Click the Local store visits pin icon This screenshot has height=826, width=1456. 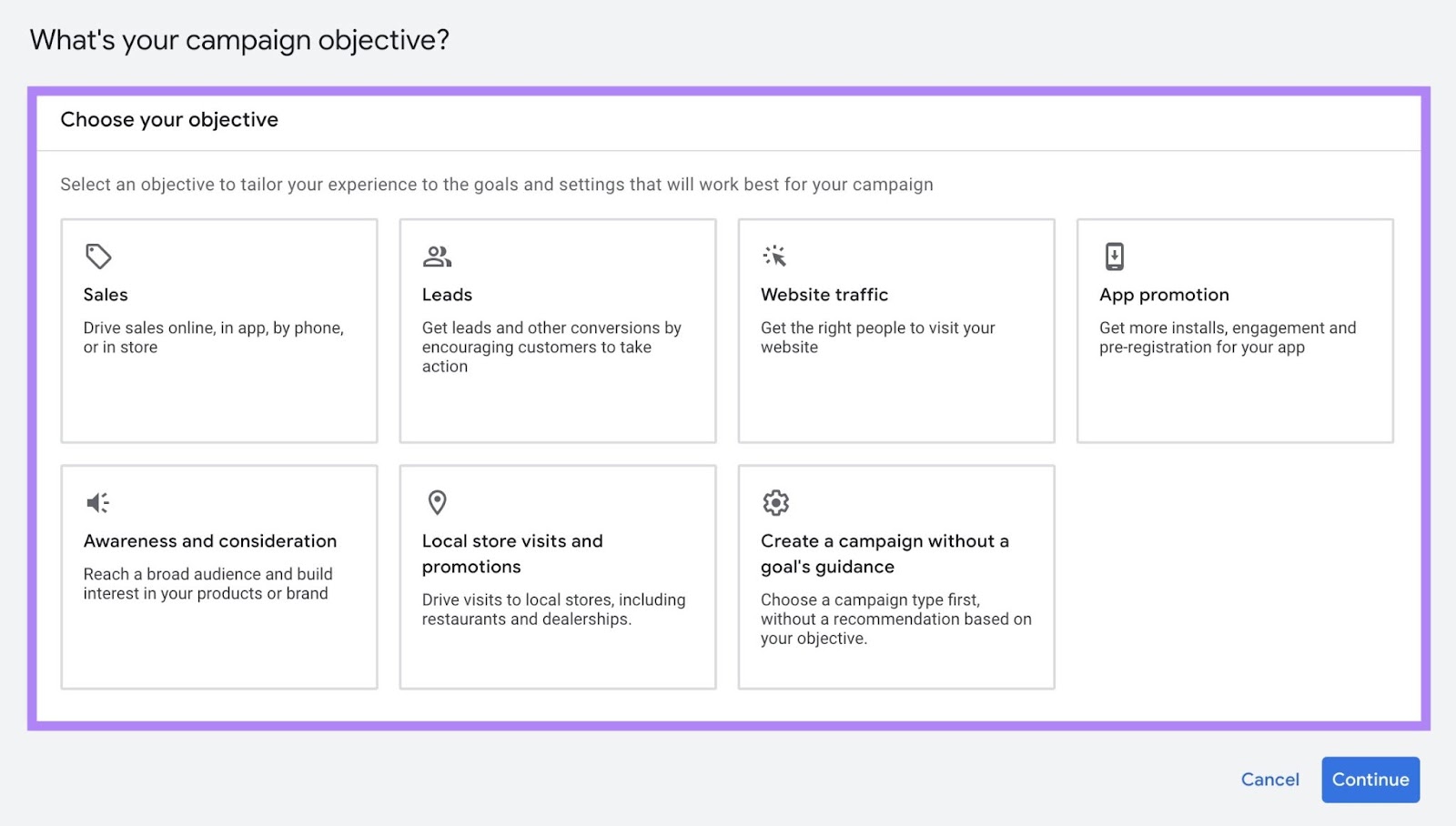(x=438, y=503)
